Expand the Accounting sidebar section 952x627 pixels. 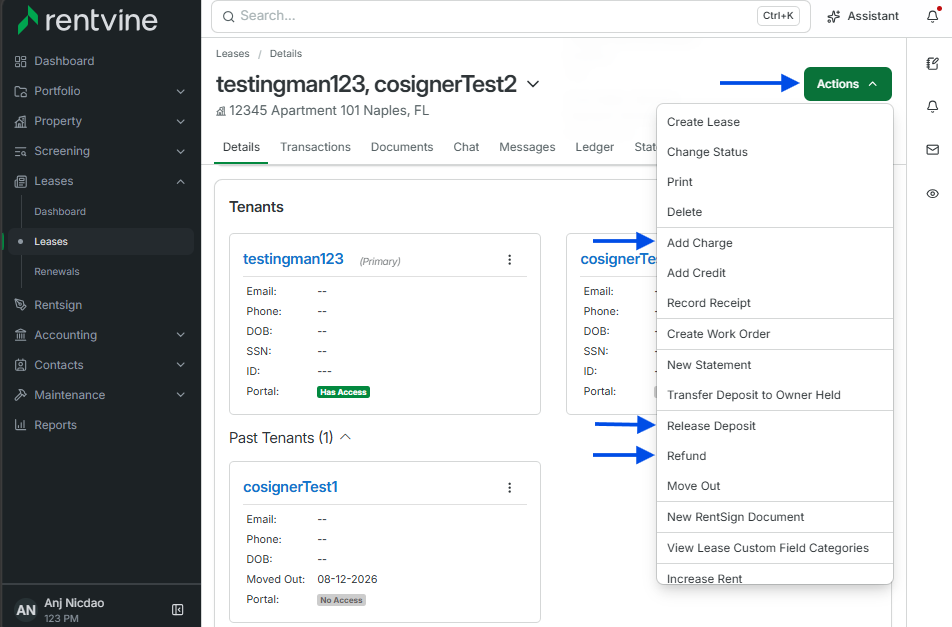[180, 335]
